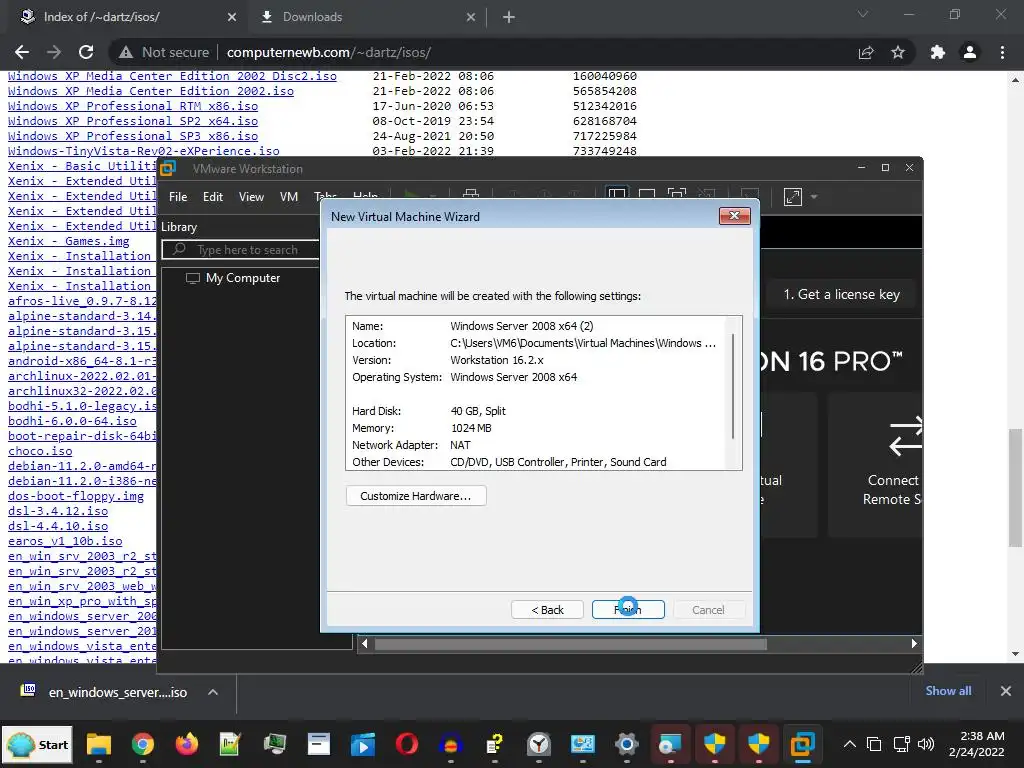Viewport: 1024px width, 768px height.
Task: Click the volume speaker tray icon
Action: tap(925, 744)
